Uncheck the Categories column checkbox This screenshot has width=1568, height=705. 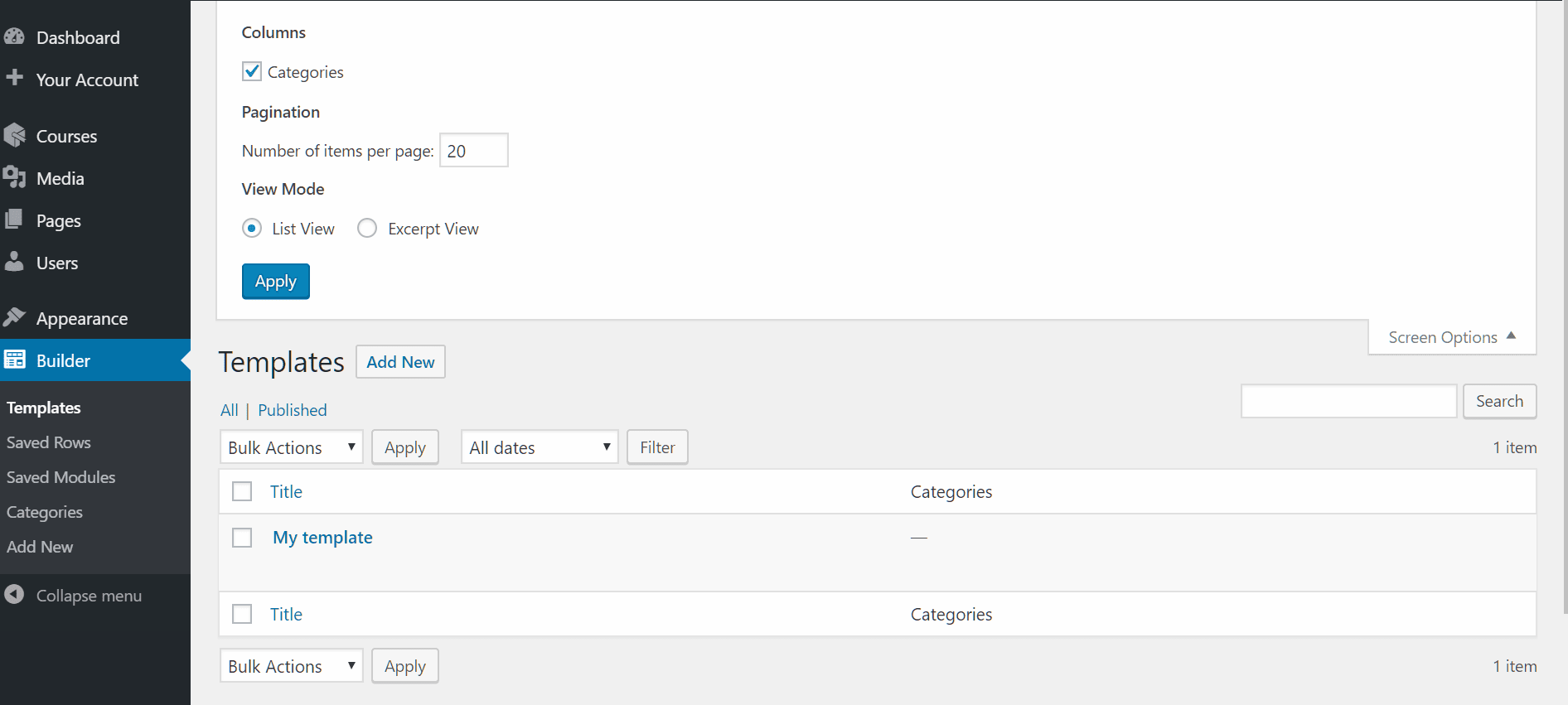[251, 71]
